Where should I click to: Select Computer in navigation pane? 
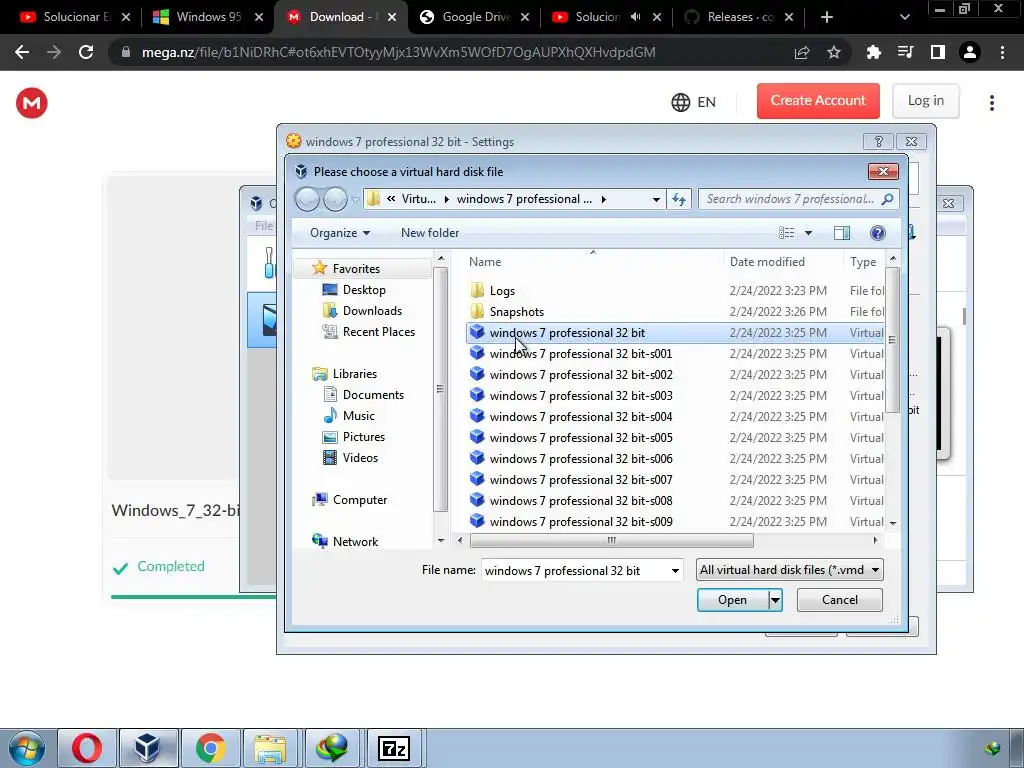350,500
